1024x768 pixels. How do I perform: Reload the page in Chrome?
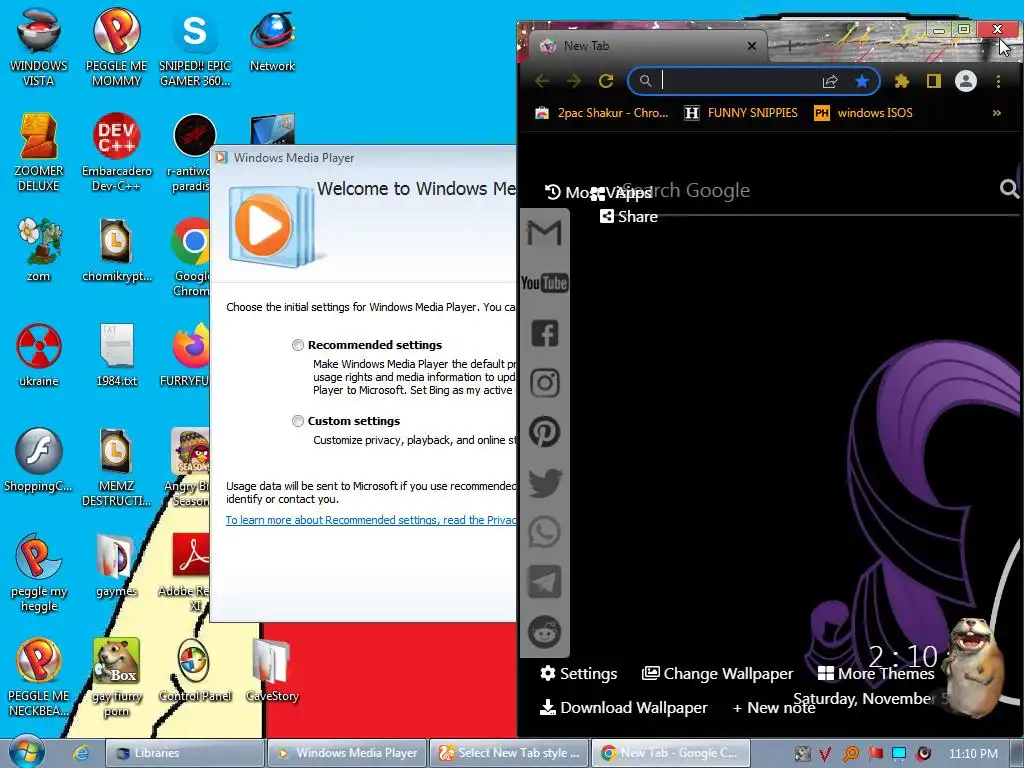click(606, 81)
